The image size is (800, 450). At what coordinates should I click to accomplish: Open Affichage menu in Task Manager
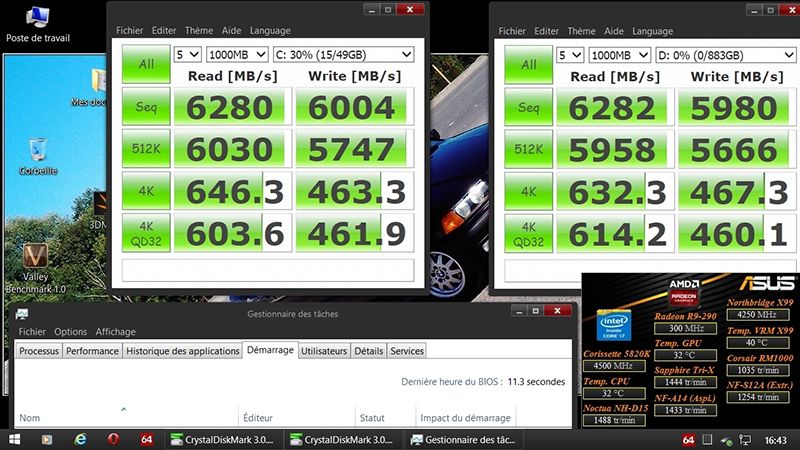[x=115, y=332]
